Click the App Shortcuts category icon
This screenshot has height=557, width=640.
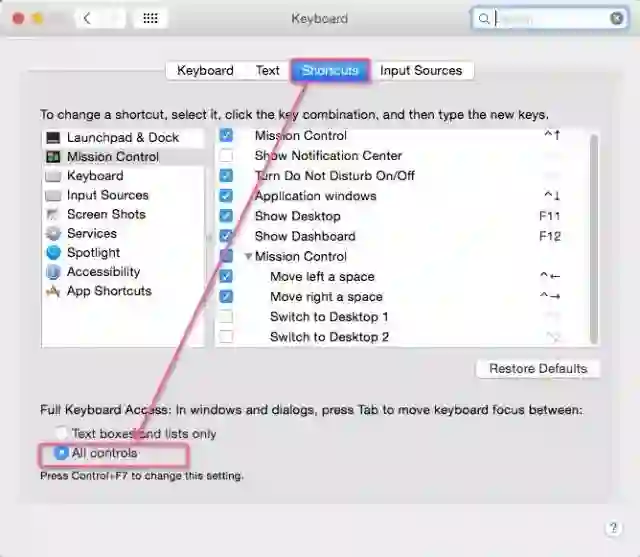pos(53,291)
